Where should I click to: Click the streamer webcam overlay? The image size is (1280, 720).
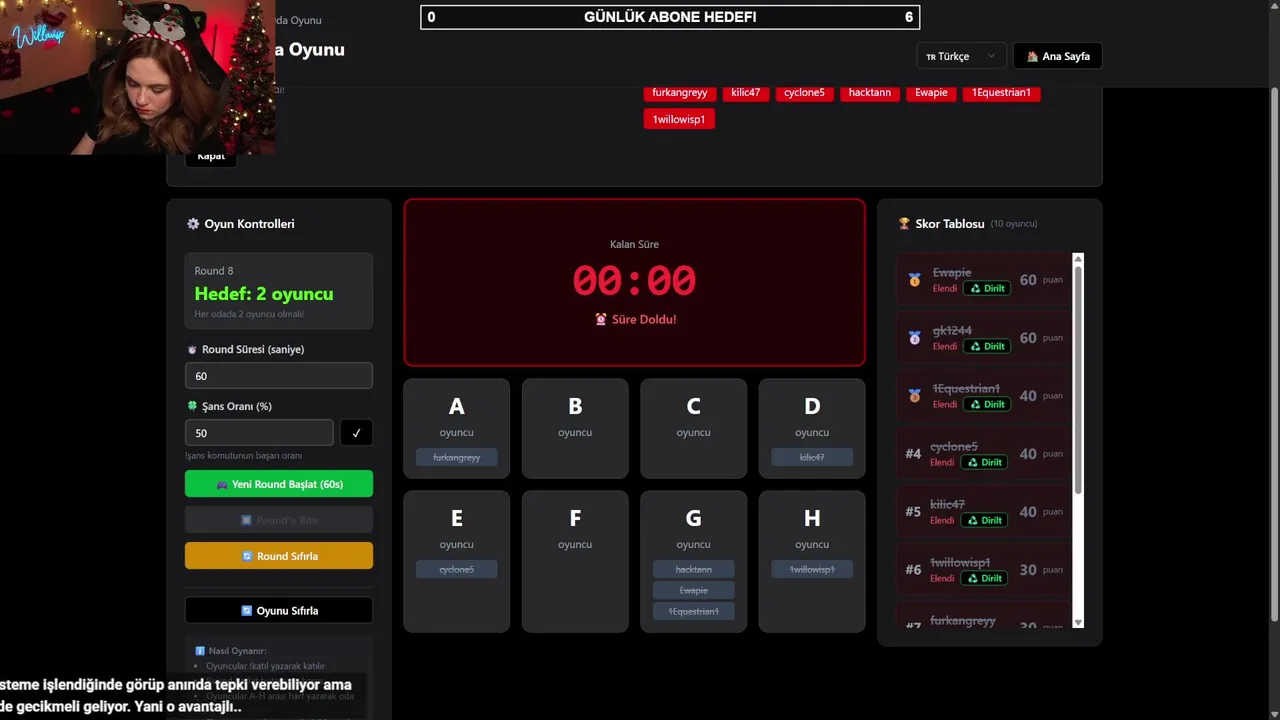pos(137,77)
